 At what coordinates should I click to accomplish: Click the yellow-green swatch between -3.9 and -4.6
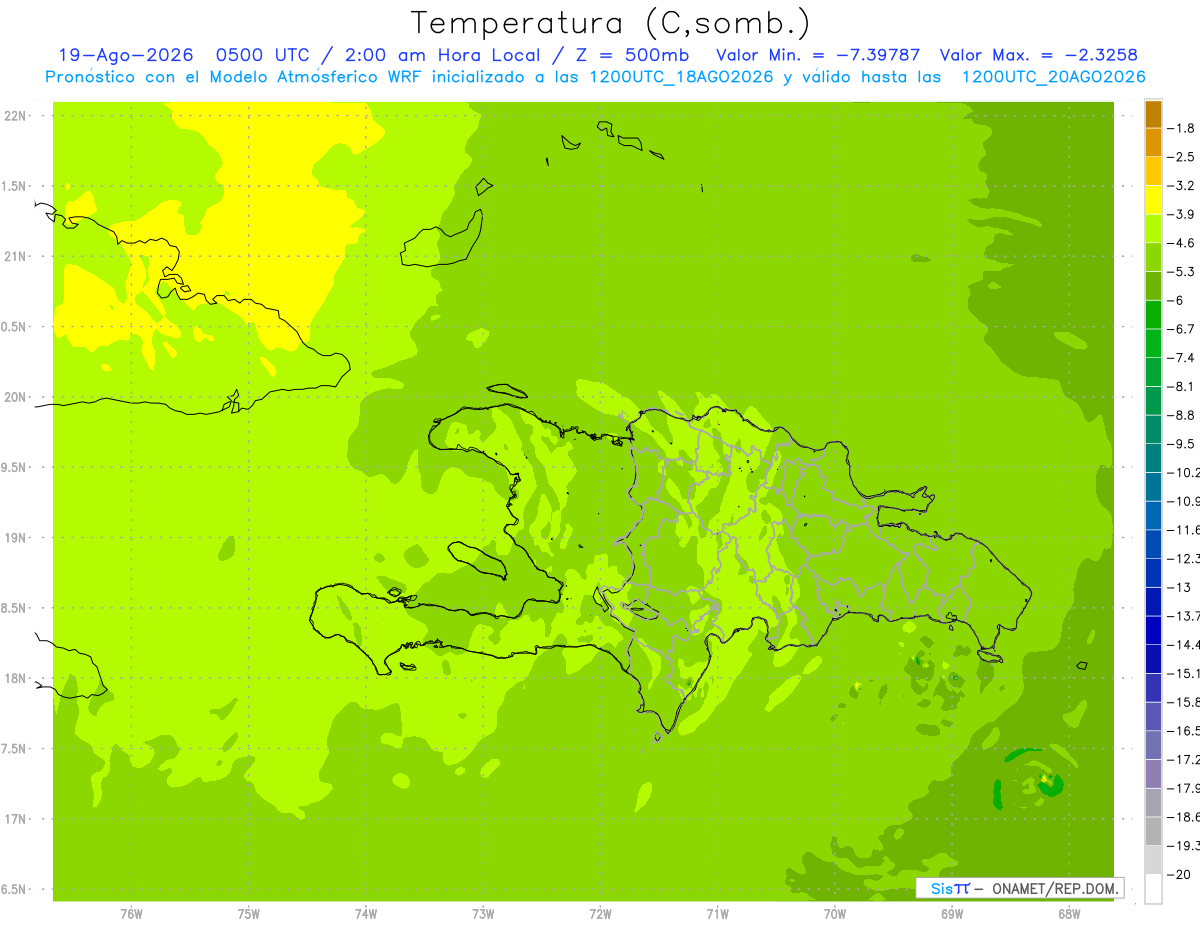[x=1153, y=229]
